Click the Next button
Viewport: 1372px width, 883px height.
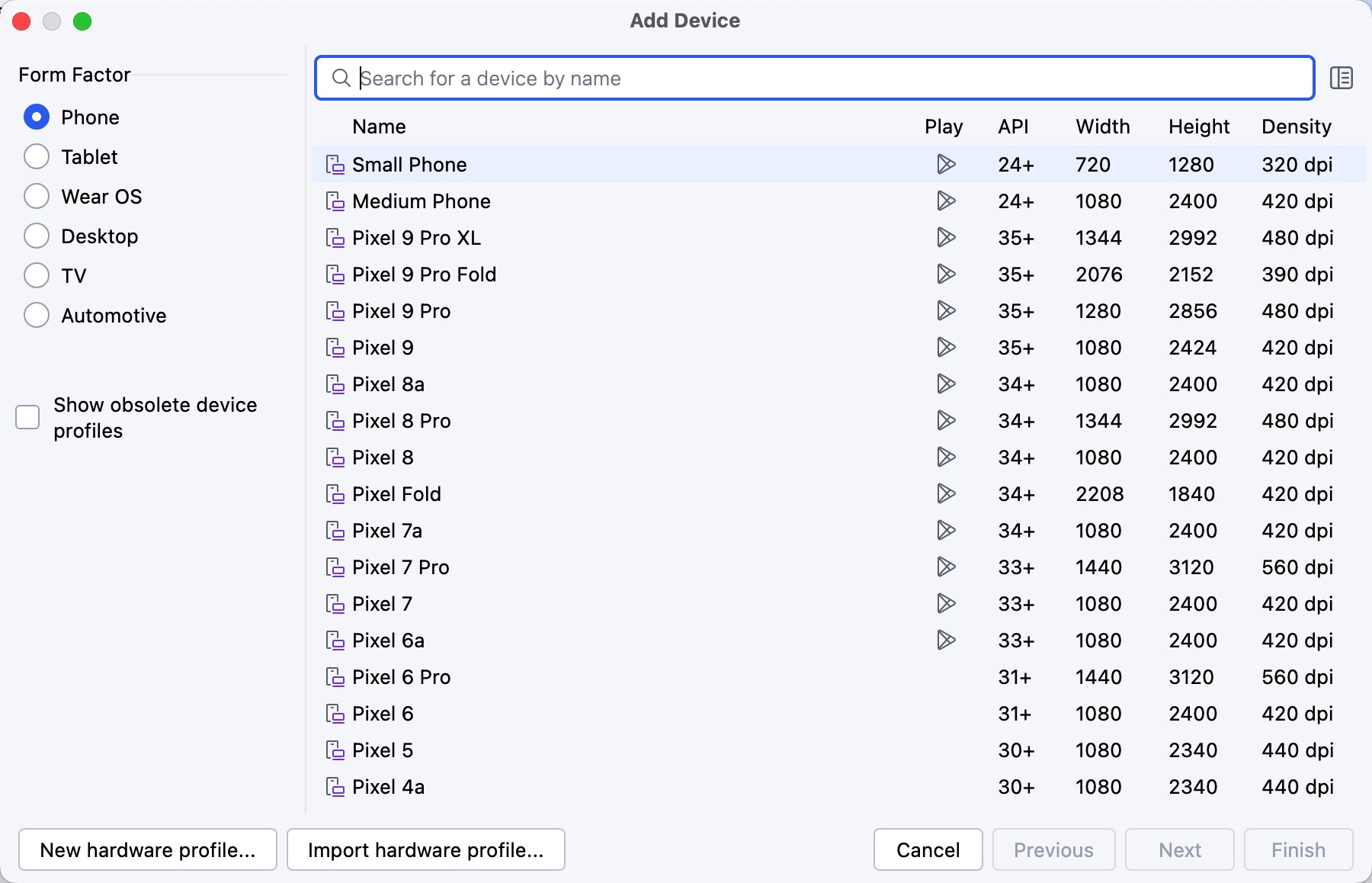[x=1180, y=849]
